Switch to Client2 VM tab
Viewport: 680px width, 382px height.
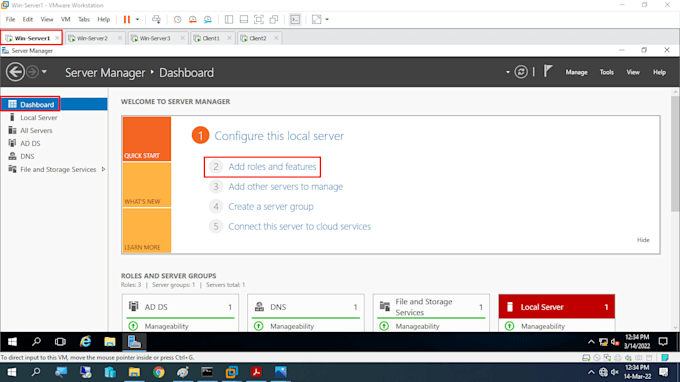click(x=258, y=38)
